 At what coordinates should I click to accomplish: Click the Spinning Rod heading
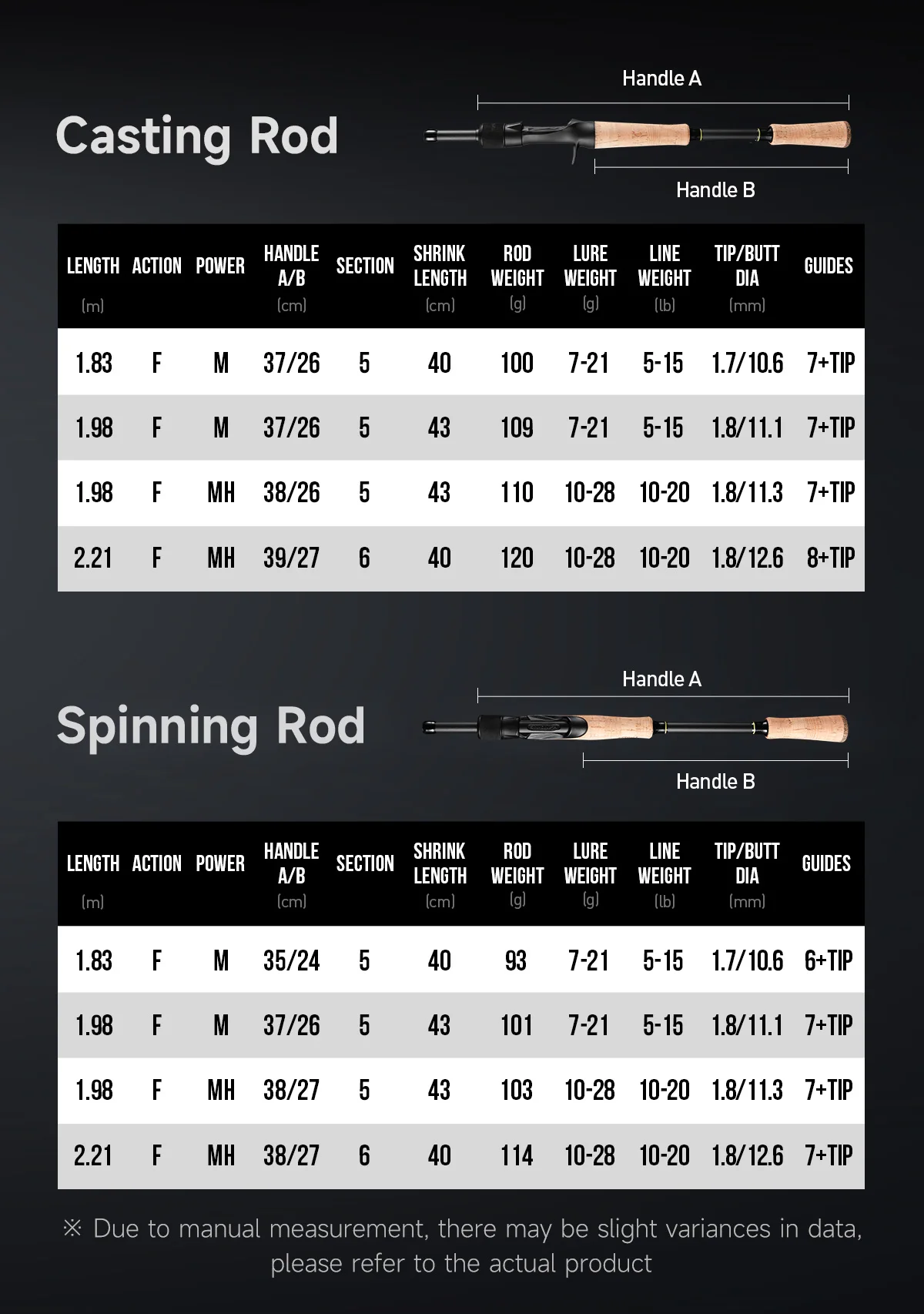click(x=210, y=726)
